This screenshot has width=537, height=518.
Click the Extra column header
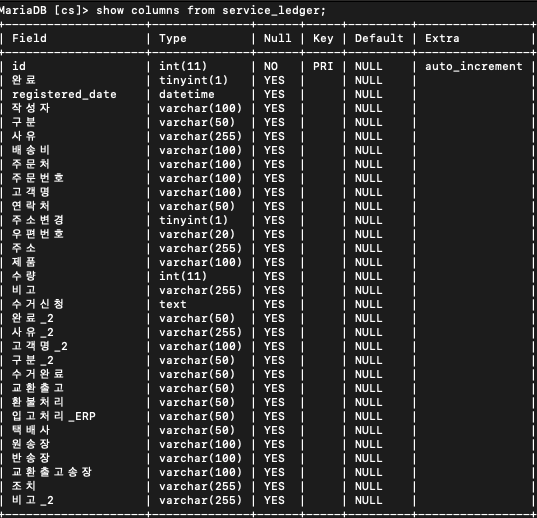[442, 38]
